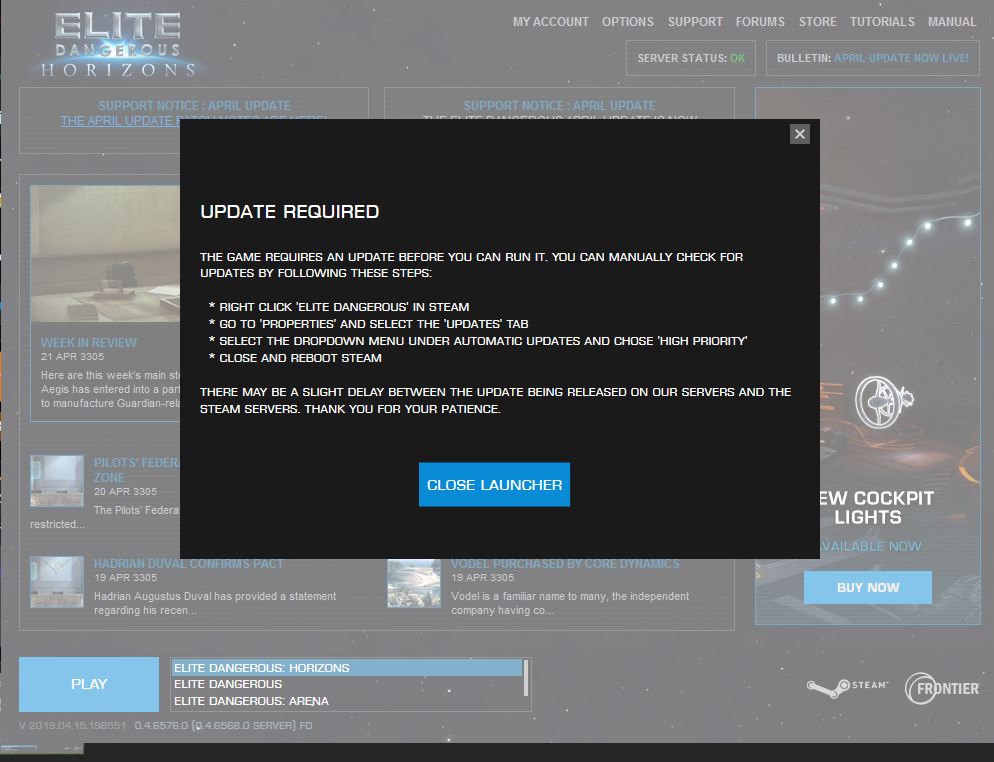
Task: Open the April Update patch notes link
Action: coord(120,120)
